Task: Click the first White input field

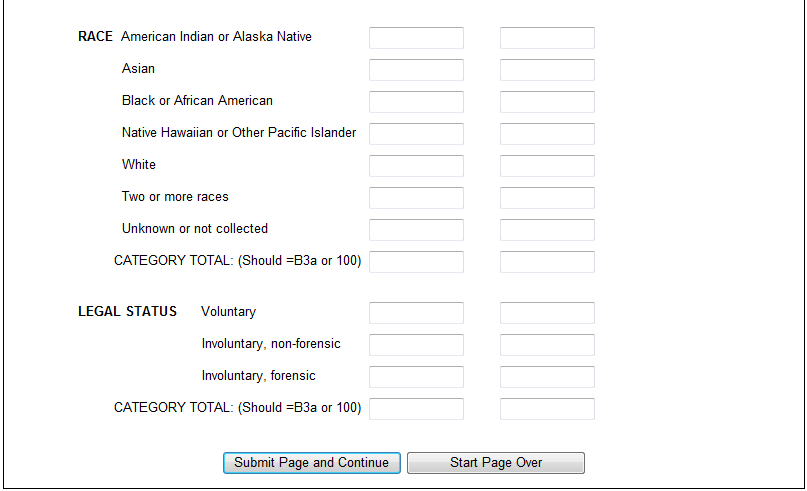Action: coord(416,166)
